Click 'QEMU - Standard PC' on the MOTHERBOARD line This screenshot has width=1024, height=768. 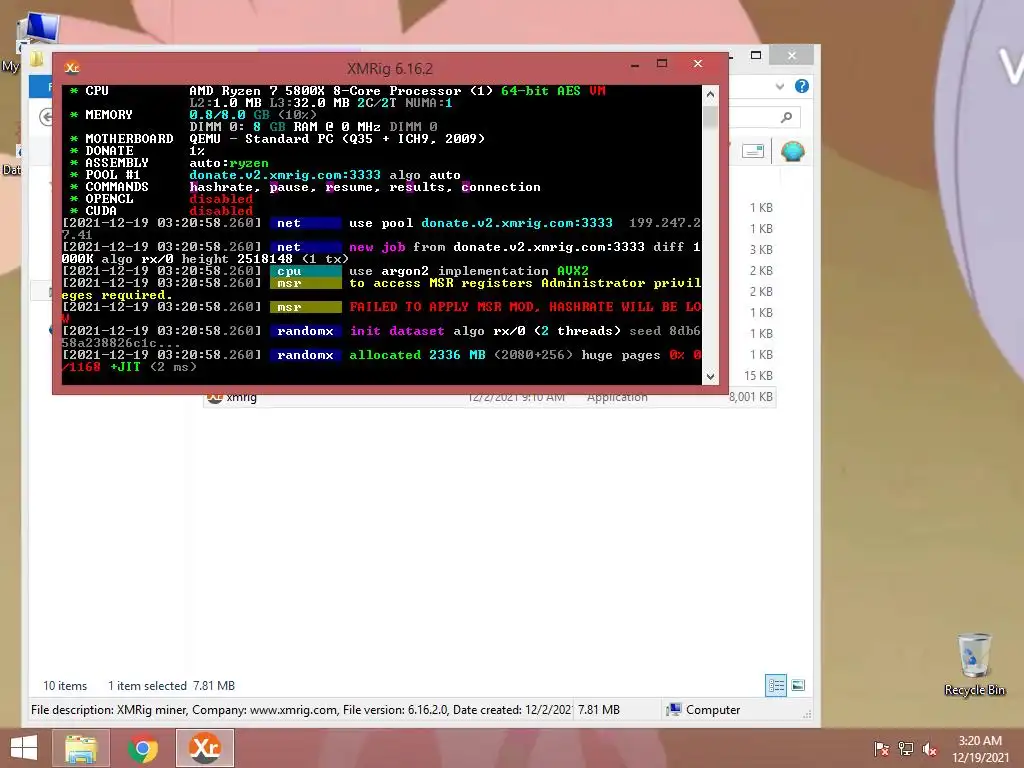(x=262, y=139)
